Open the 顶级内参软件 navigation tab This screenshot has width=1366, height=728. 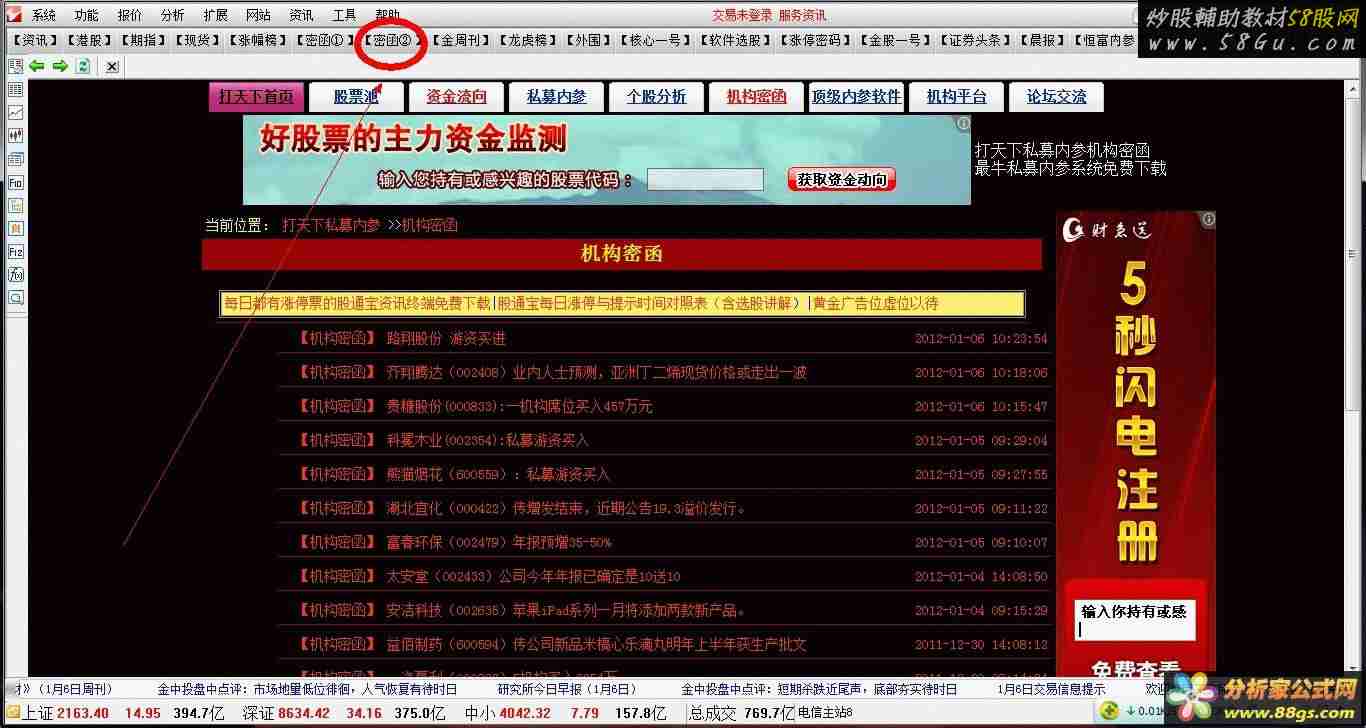[857, 97]
